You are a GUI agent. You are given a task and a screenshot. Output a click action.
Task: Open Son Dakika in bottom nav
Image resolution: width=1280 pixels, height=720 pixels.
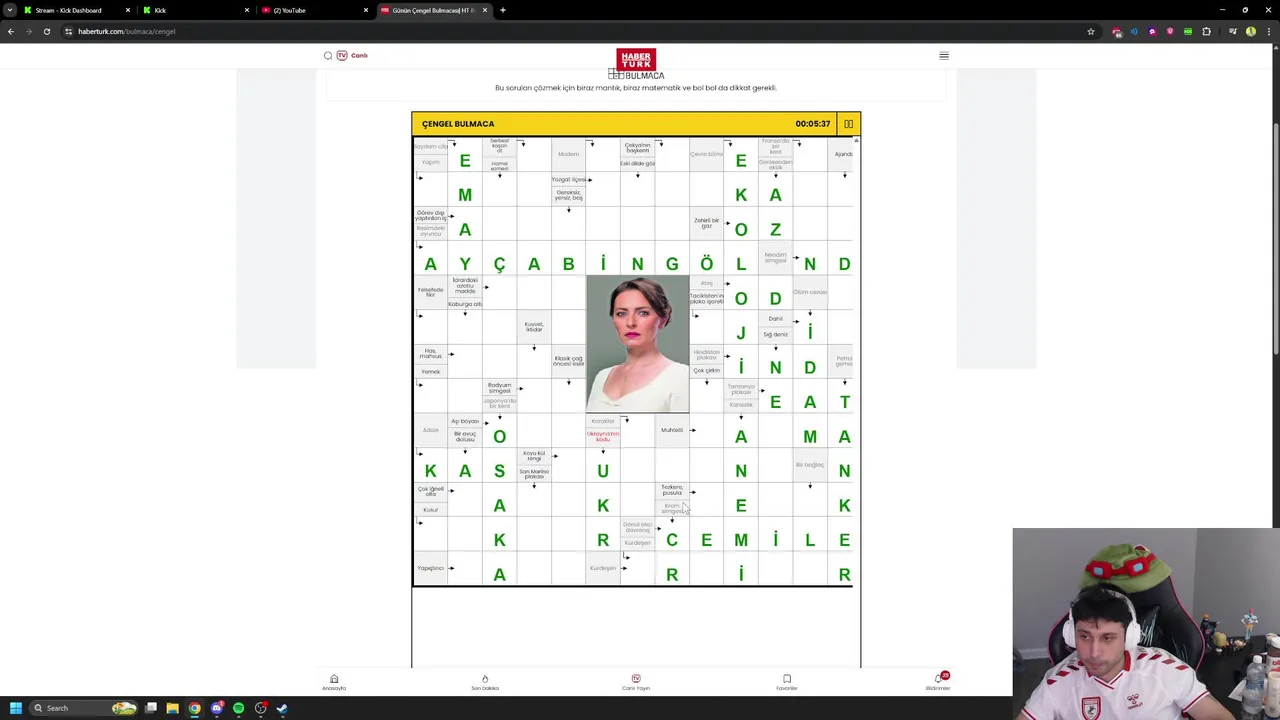coord(485,682)
